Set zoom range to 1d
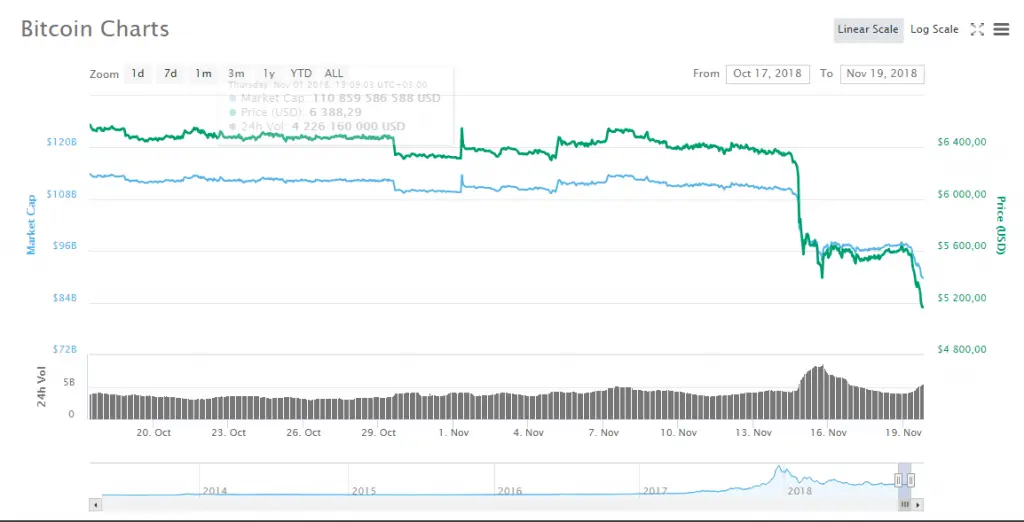 pos(138,74)
